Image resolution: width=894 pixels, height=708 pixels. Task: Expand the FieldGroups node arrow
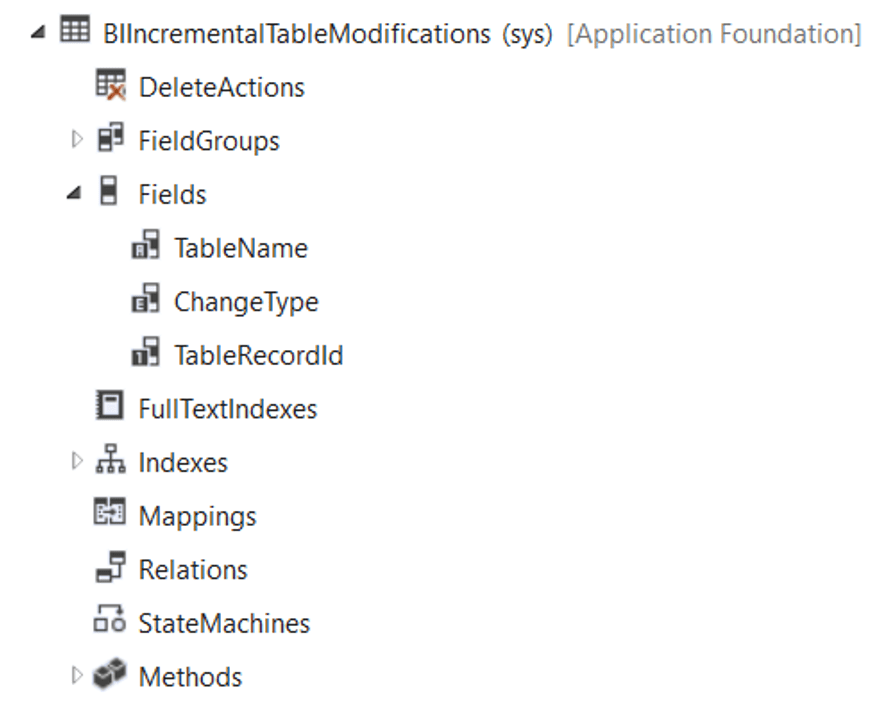click(x=77, y=140)
